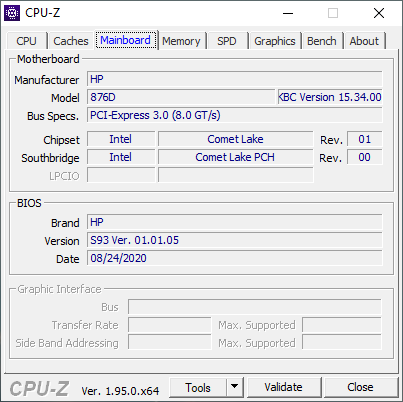This screenshot has height=402, width=403.
Task: Open the Bench tab
Action: 322,41
